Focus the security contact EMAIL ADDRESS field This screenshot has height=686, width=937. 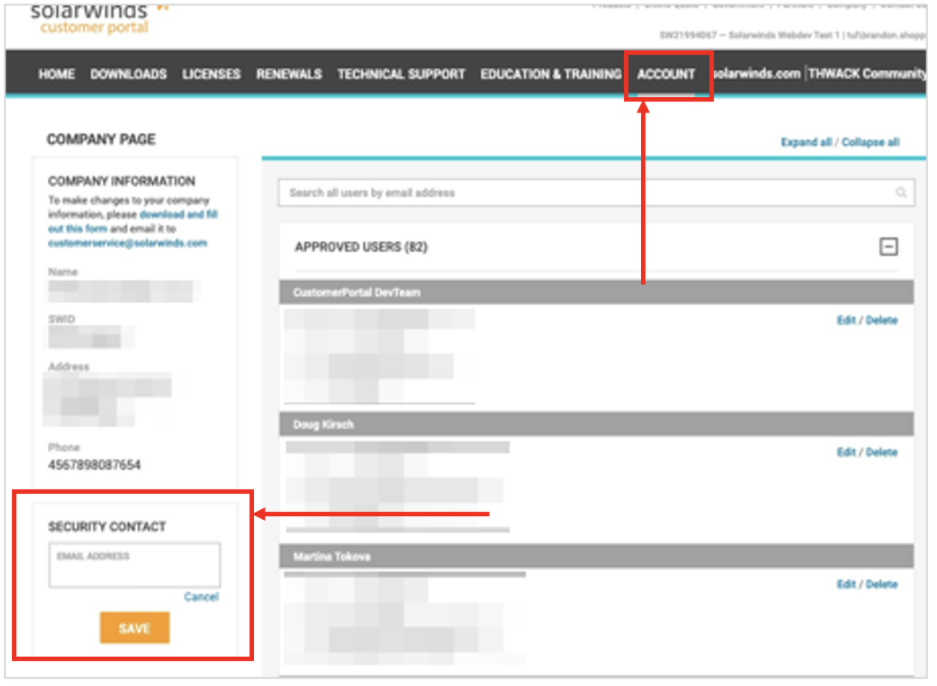pos(134,565)
